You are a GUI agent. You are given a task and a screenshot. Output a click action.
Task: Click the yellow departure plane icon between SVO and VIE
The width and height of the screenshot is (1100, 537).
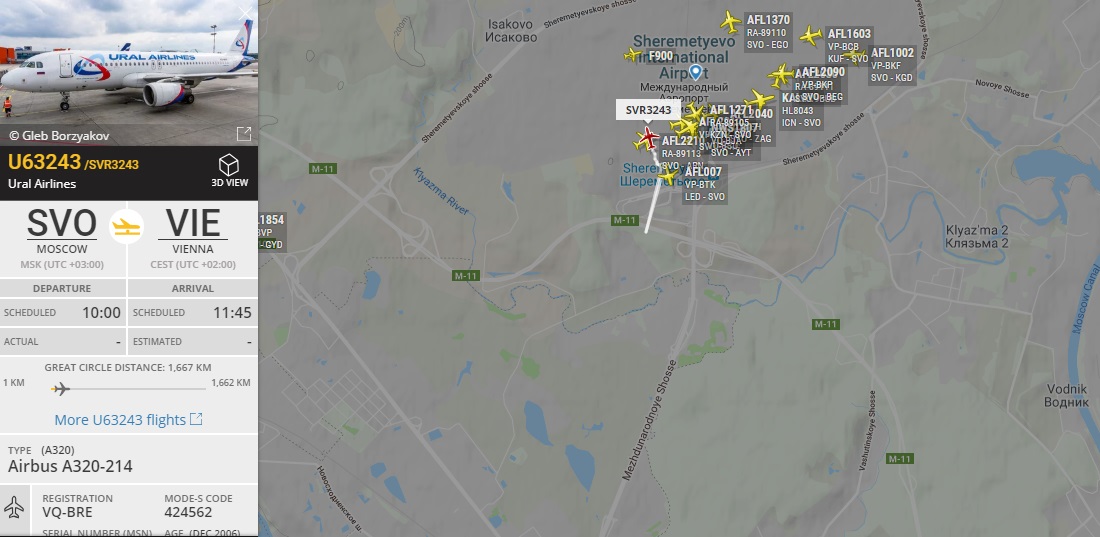tap(127, 227)
